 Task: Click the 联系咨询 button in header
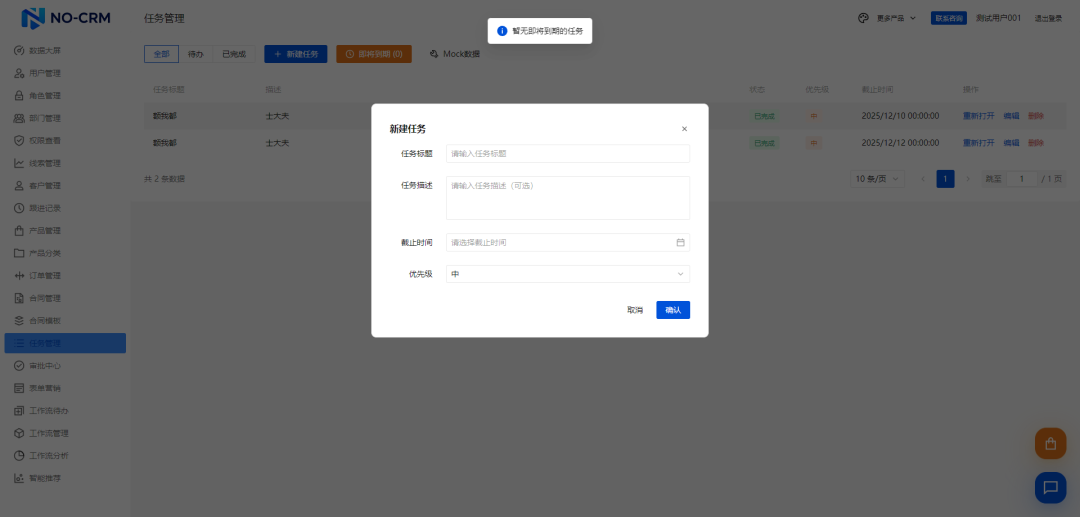coord(948,18)
